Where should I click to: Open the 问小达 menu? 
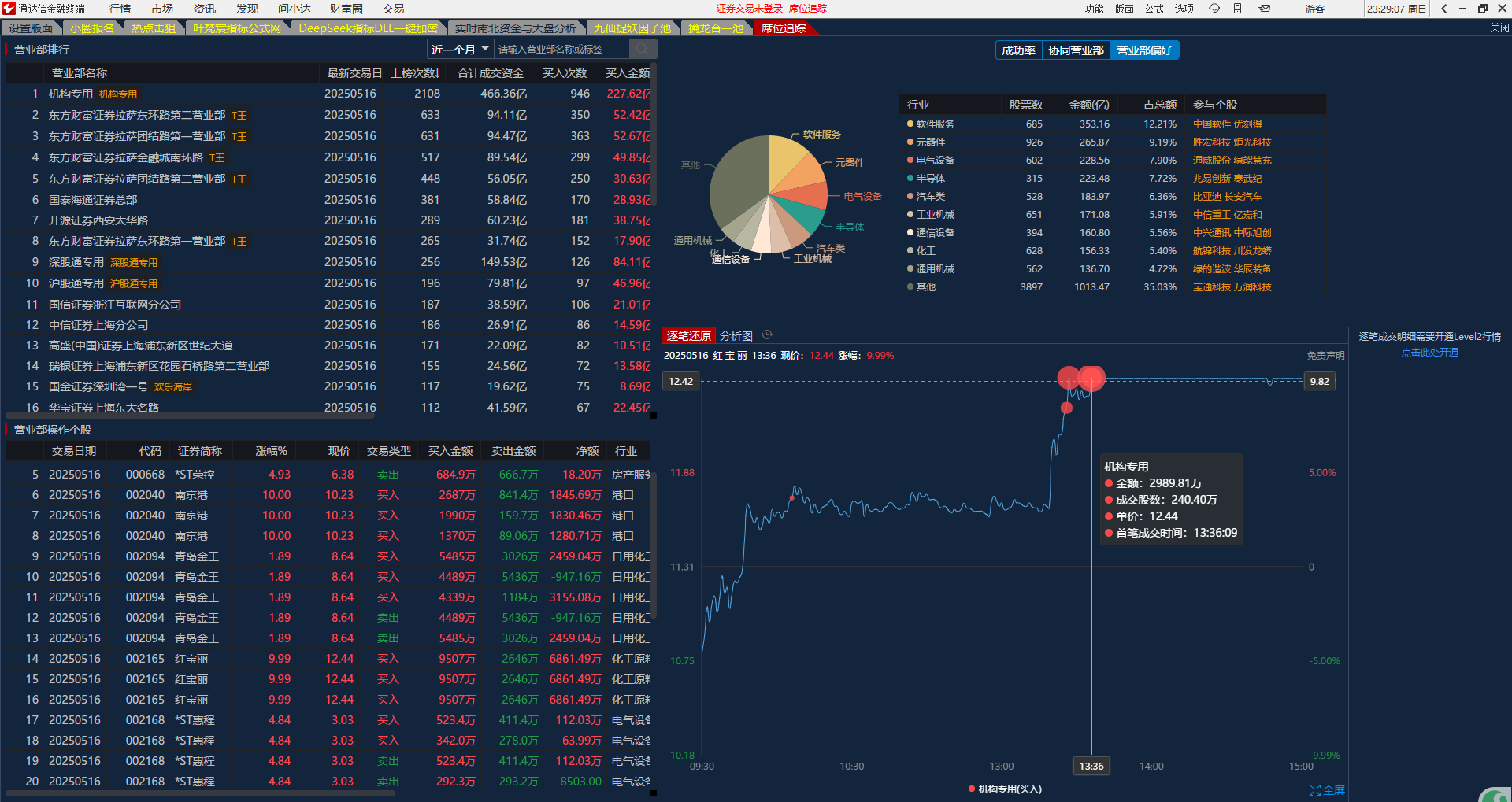(295, 9)
